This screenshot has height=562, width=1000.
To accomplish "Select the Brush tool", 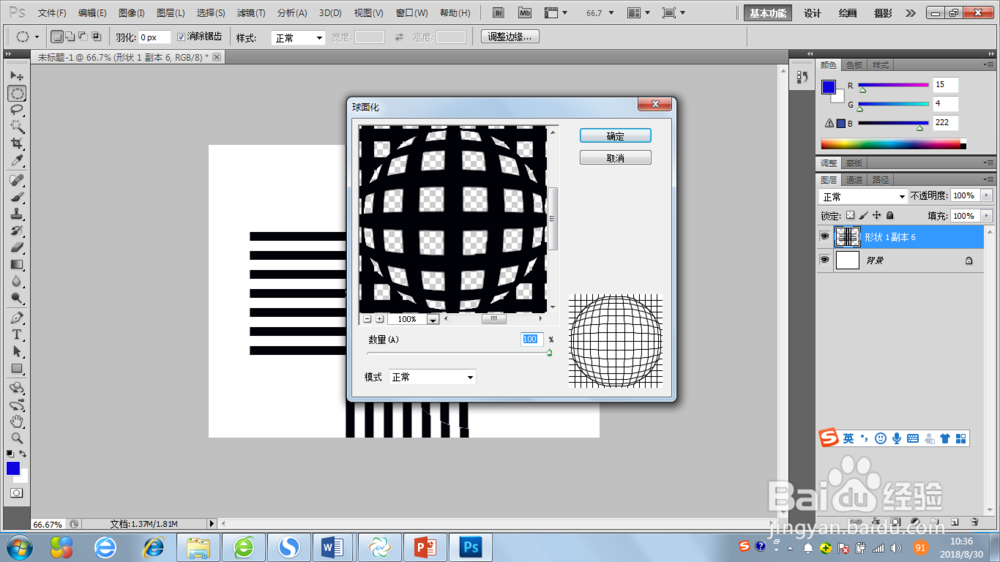I will 17,197.
